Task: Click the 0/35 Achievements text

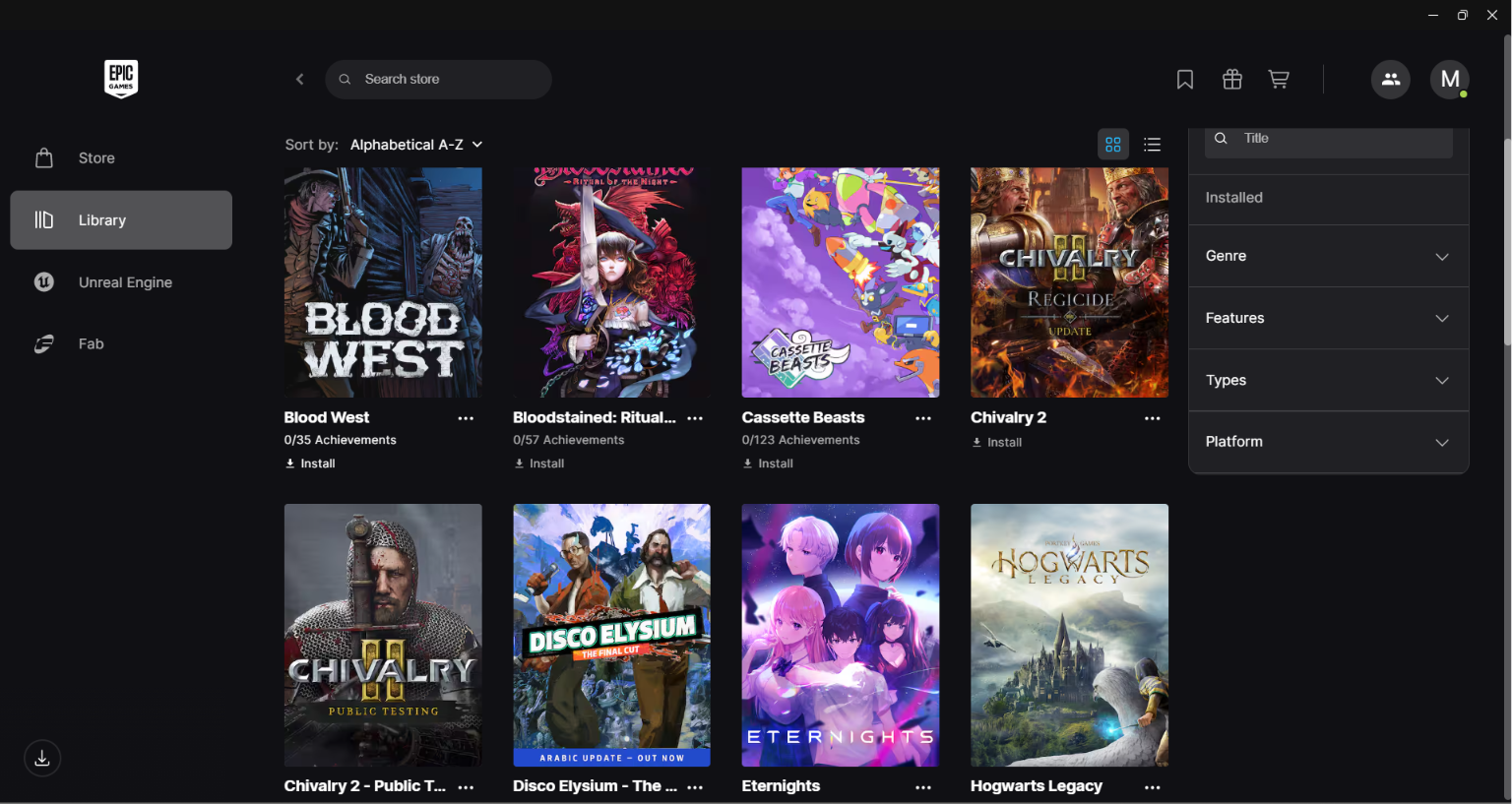Action: coord(341,440)
